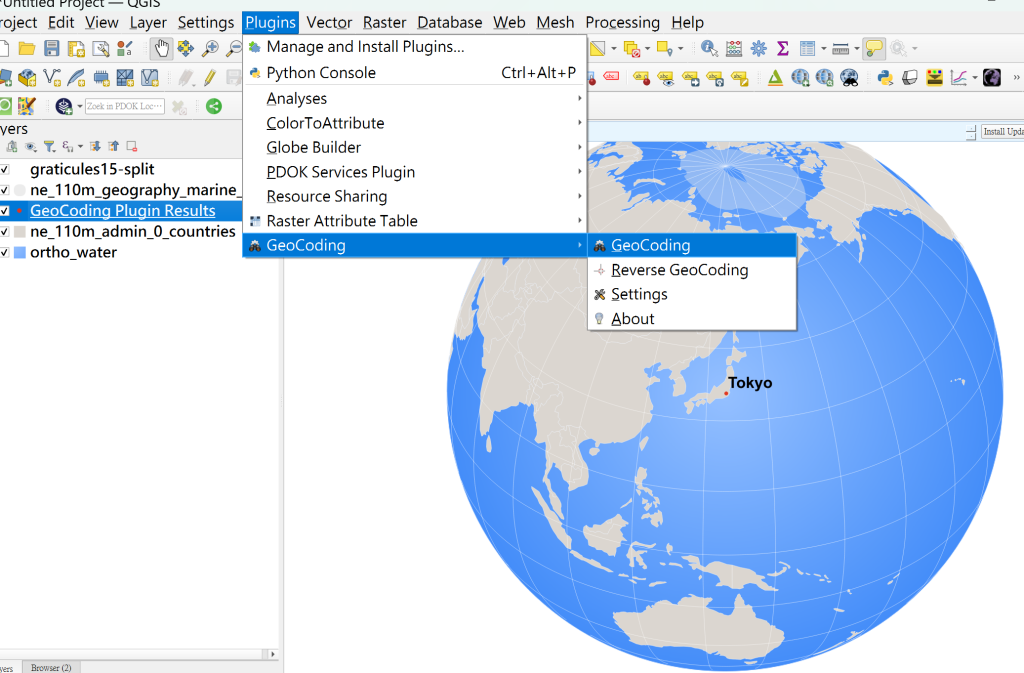Open the Database menu
This screenshot has width=1024, height=673.
tap(450, 23)
